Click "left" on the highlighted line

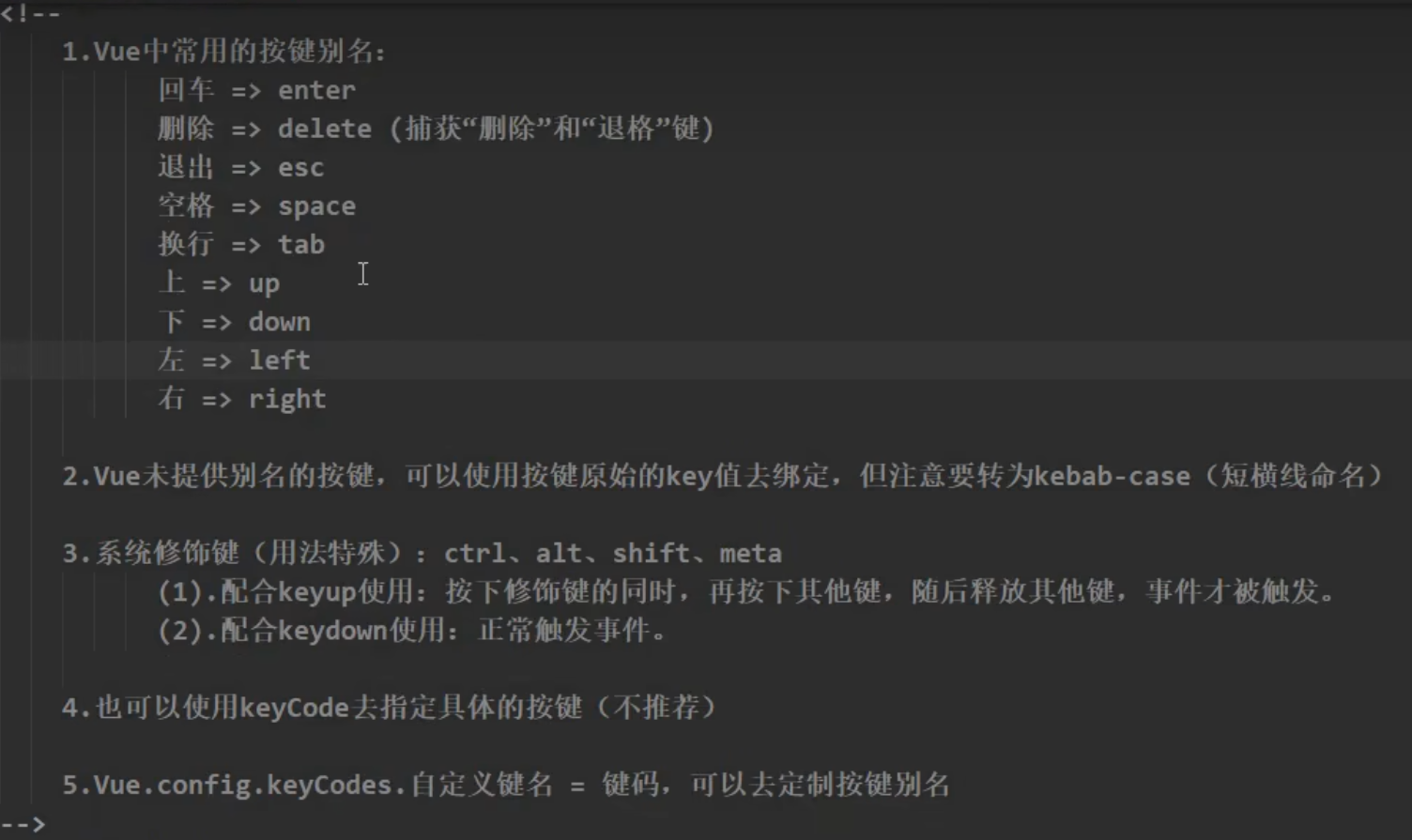pos(279,359)
